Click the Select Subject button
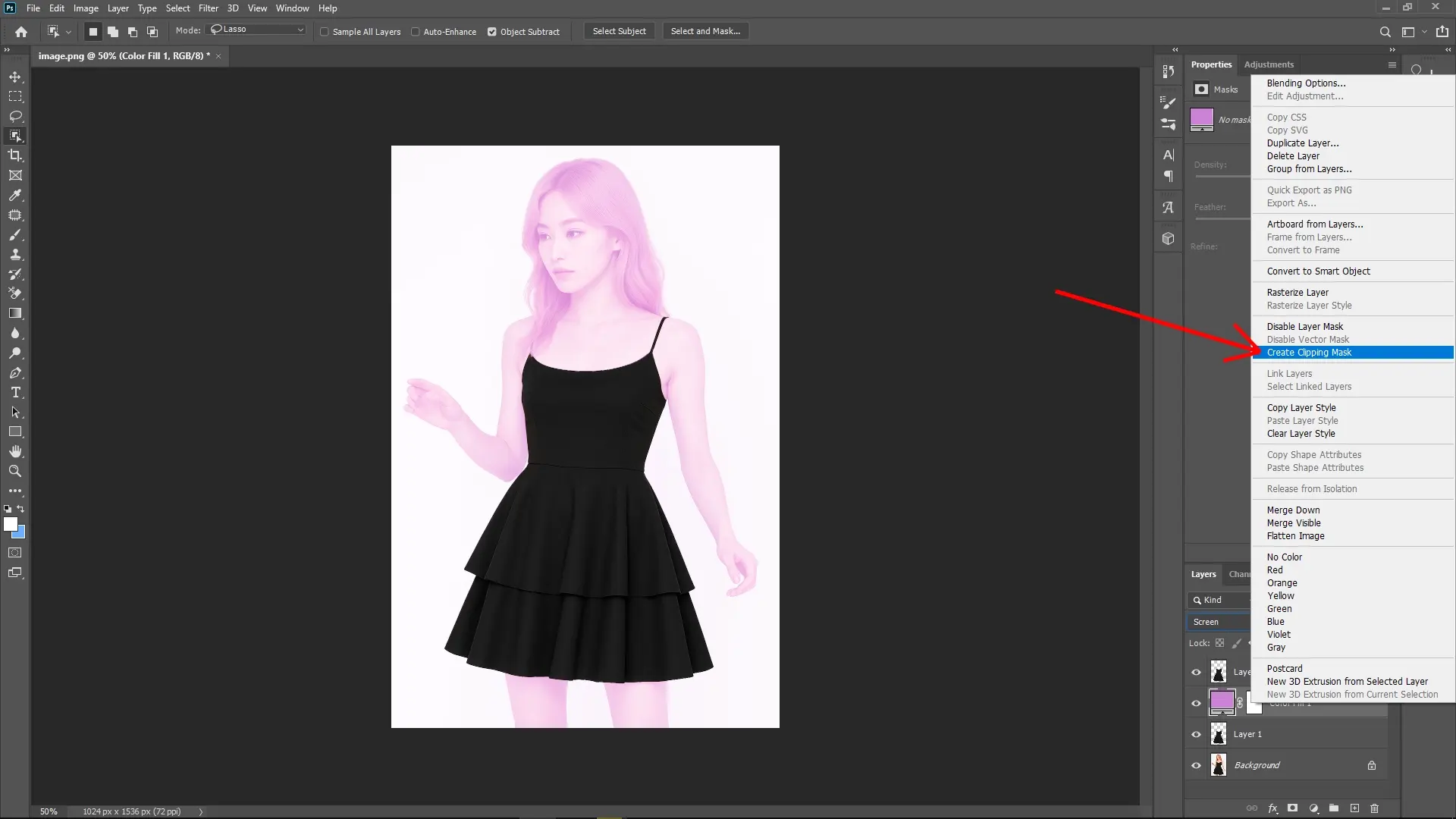The width and height of the screenshot is (1456, 819). click(x=619, y=31)
